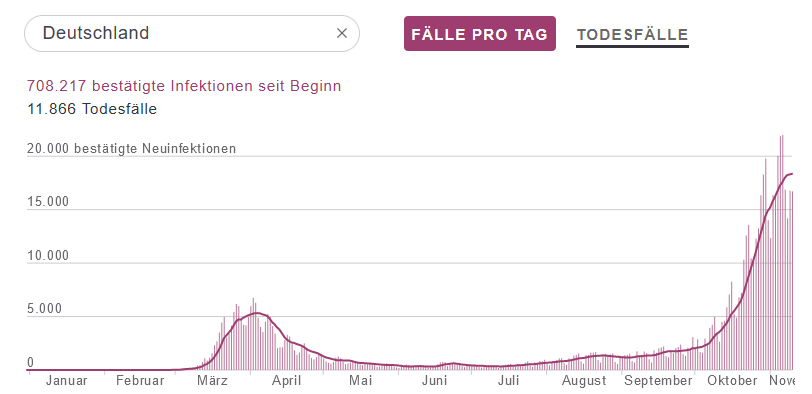Click into the Deutschland country search box
The height and width of the screenshot is (394, 812).
[192, 34]
